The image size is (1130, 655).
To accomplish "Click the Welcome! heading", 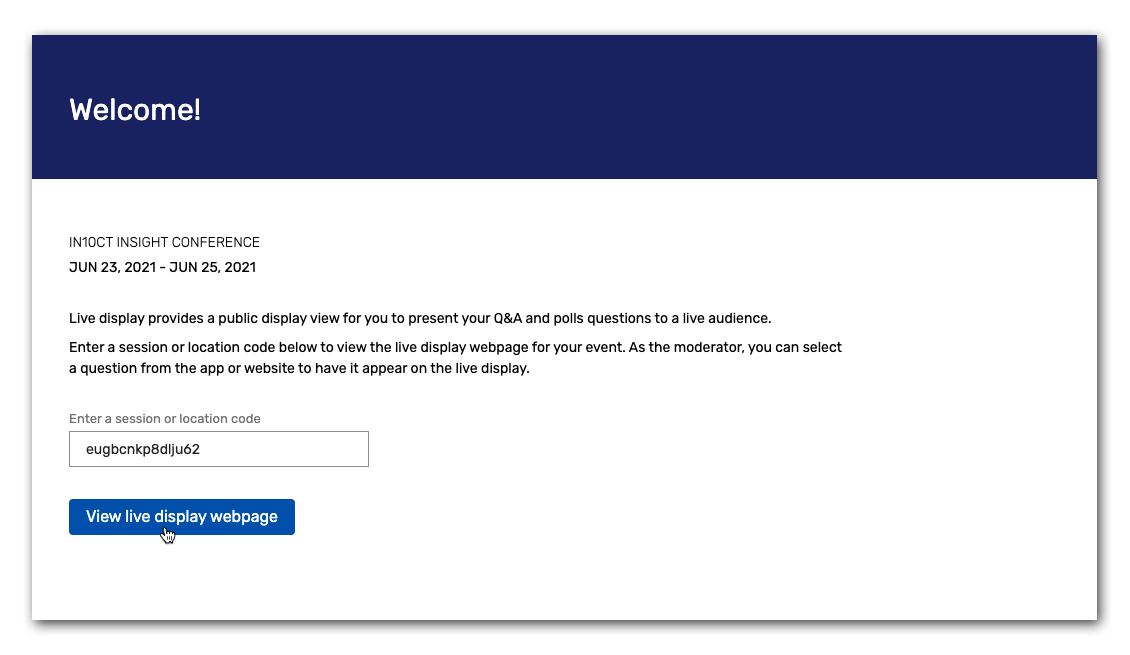I will (x=136, y=109).
